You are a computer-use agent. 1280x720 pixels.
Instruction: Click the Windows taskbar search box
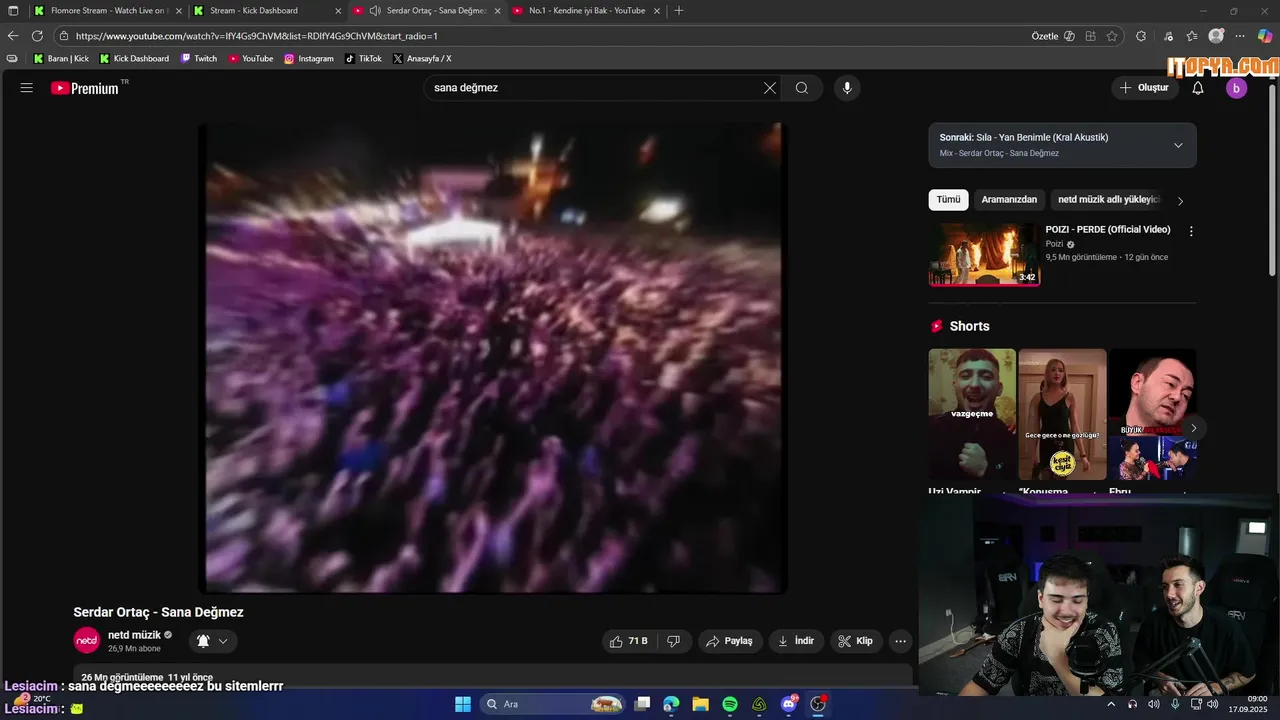pos(552,704)
